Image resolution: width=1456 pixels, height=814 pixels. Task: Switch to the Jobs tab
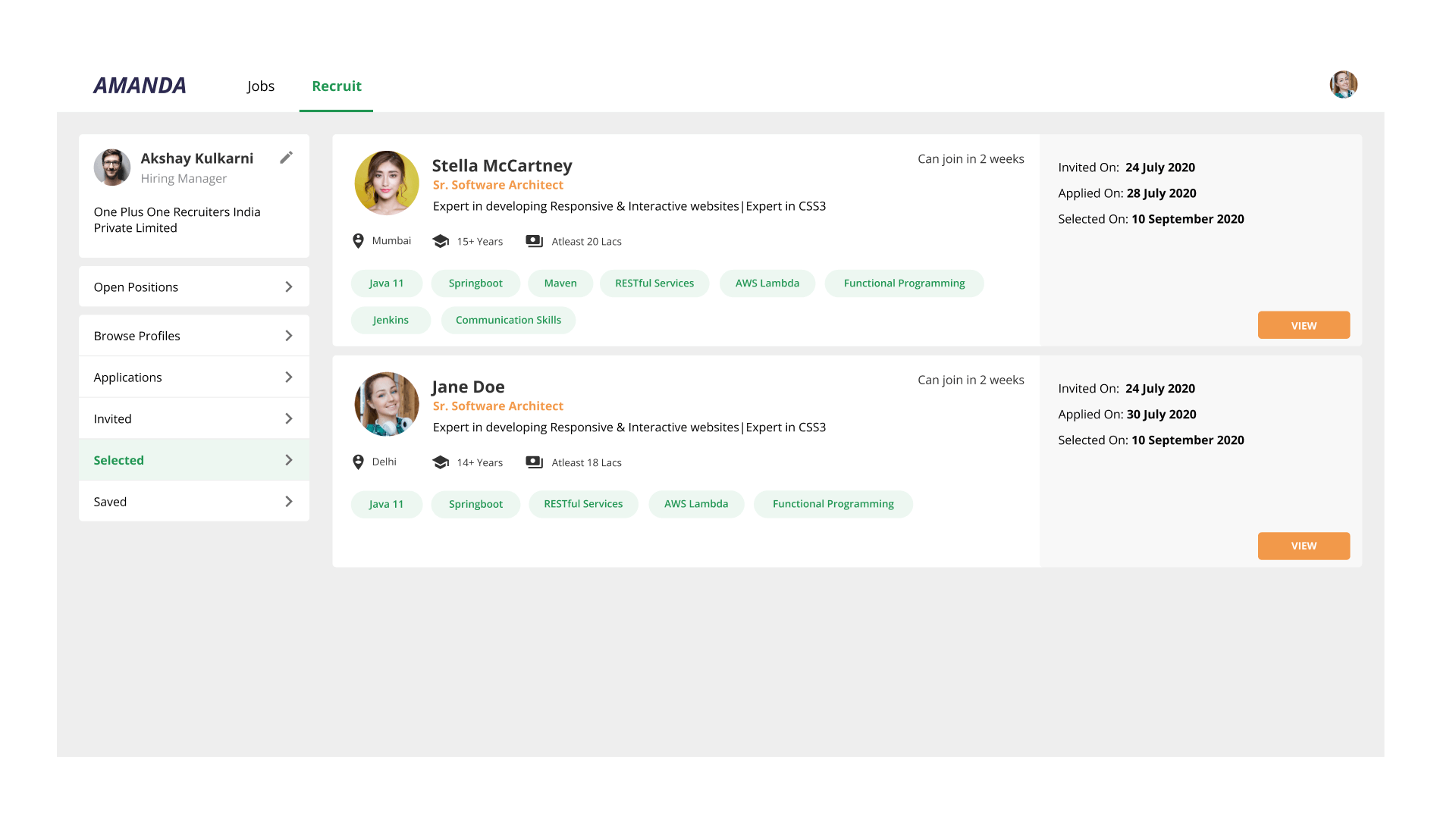click(260, 86)
